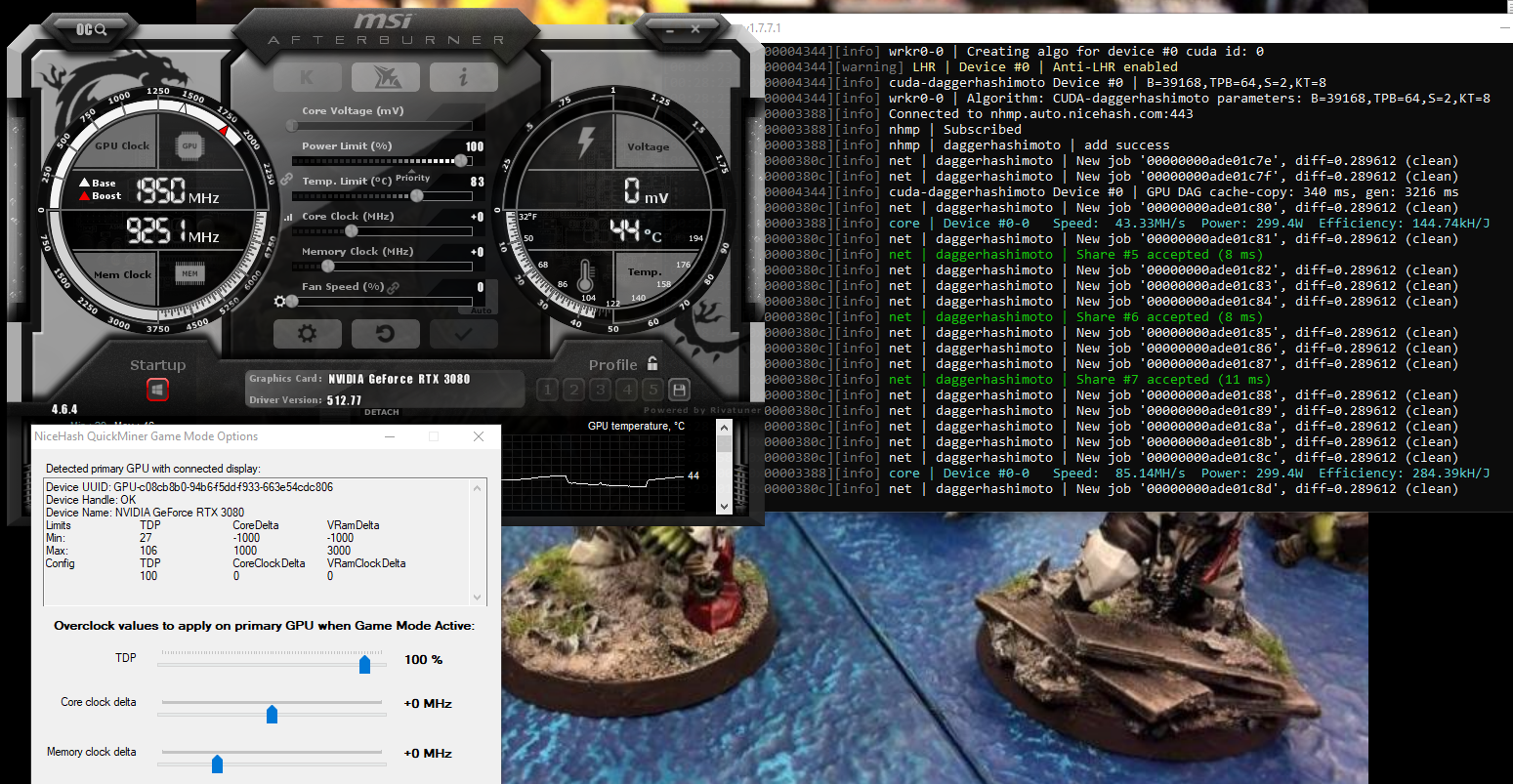Toggle link between power and temp limit
Viewport: 1513px width, 784px height.
(287, 180)
